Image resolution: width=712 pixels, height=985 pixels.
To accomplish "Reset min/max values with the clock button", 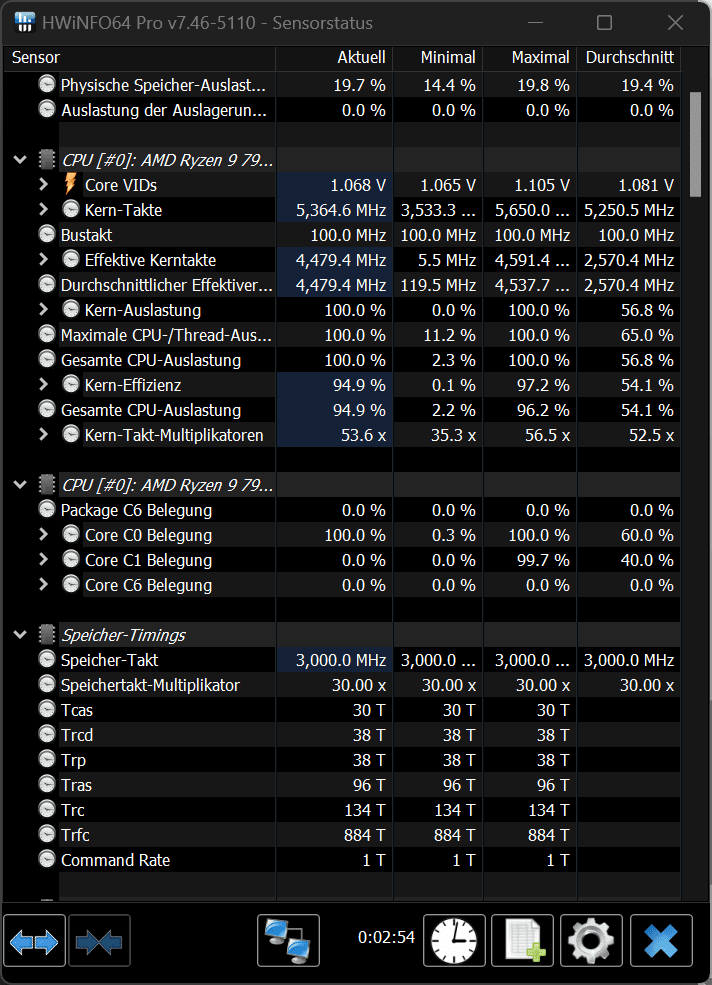I will coord(455,941).
